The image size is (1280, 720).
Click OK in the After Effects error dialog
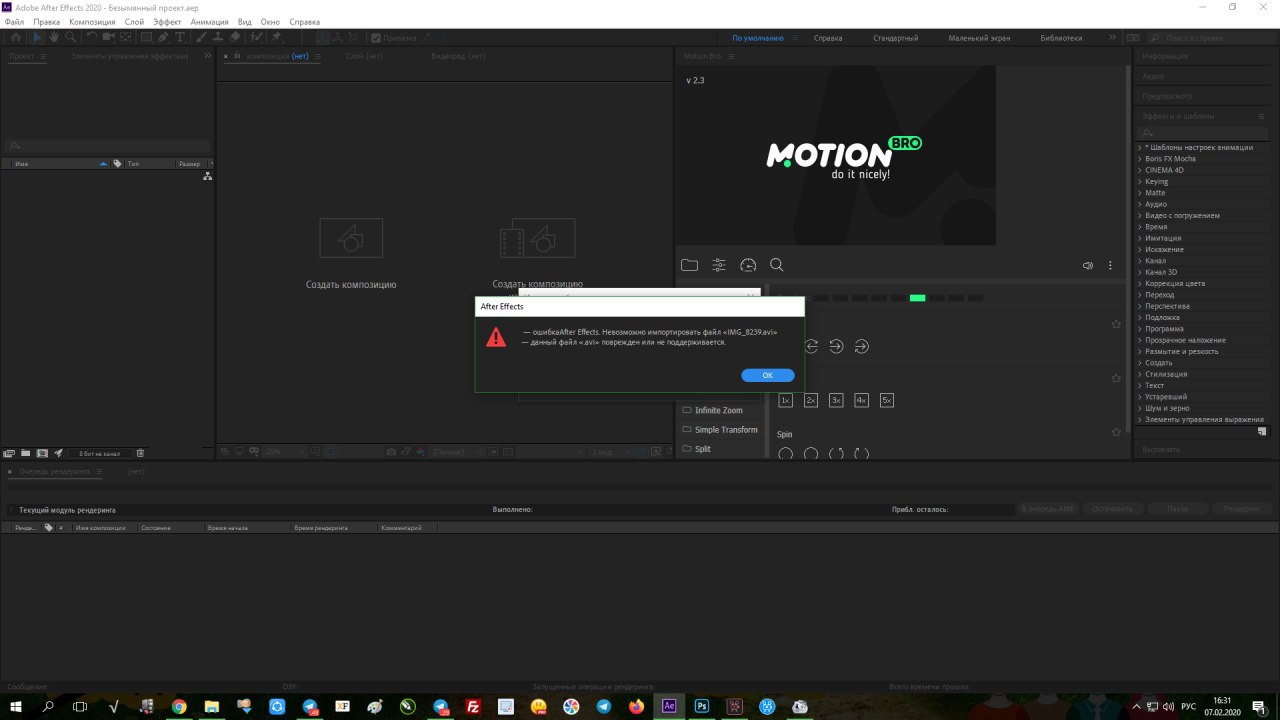tap(768, 375)
